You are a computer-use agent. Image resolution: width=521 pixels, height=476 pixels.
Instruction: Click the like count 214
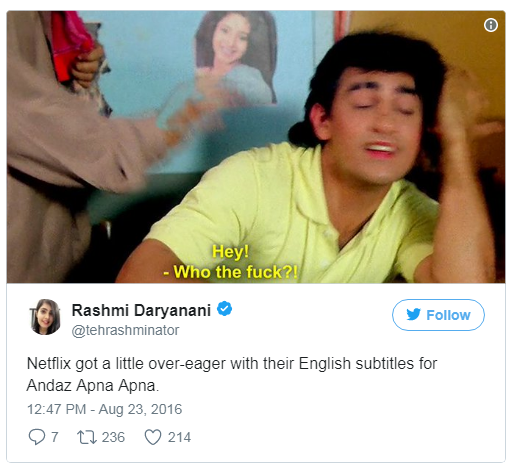click(x=179, y=437)
